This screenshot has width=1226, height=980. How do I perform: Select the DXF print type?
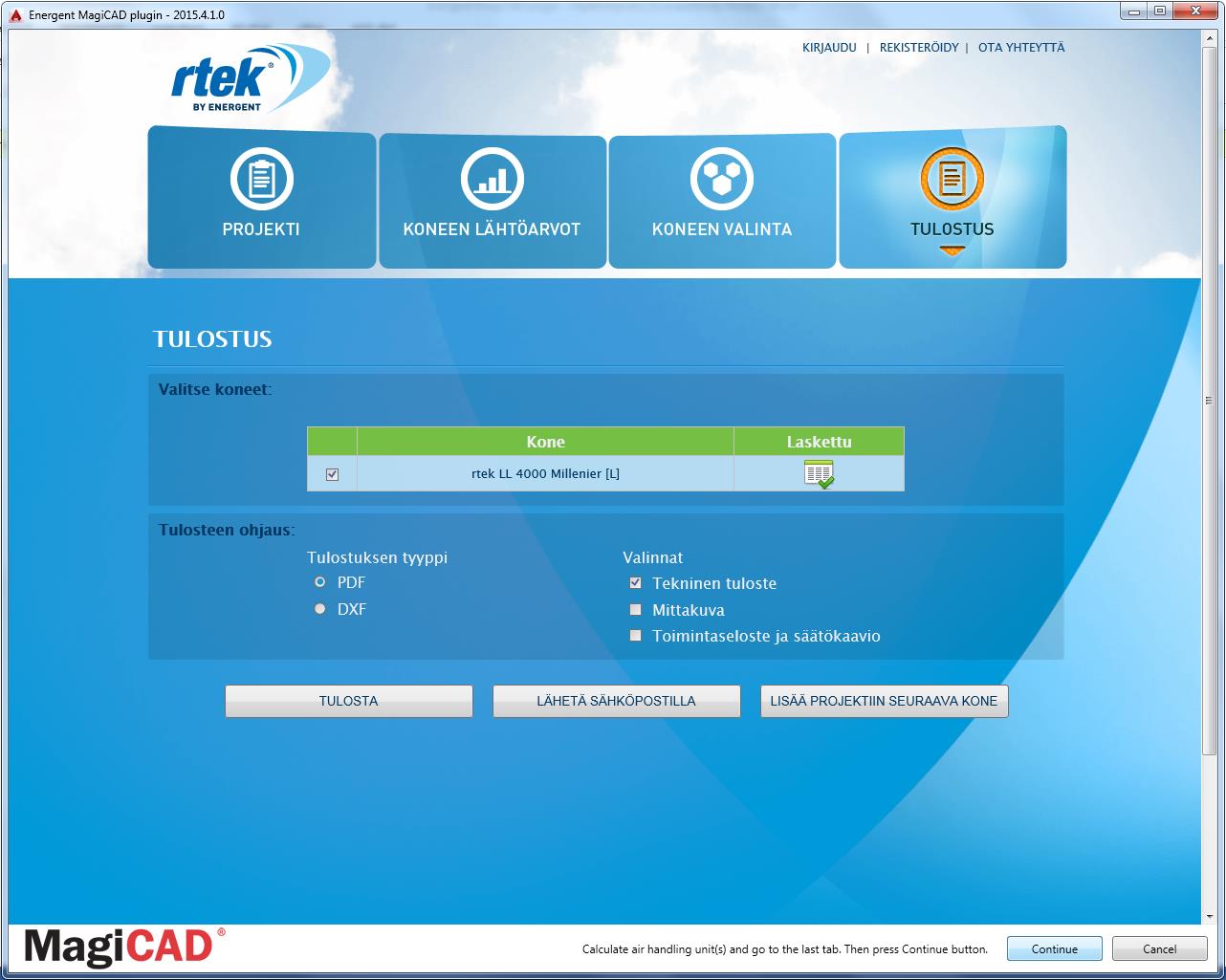[x=320, y=609]
